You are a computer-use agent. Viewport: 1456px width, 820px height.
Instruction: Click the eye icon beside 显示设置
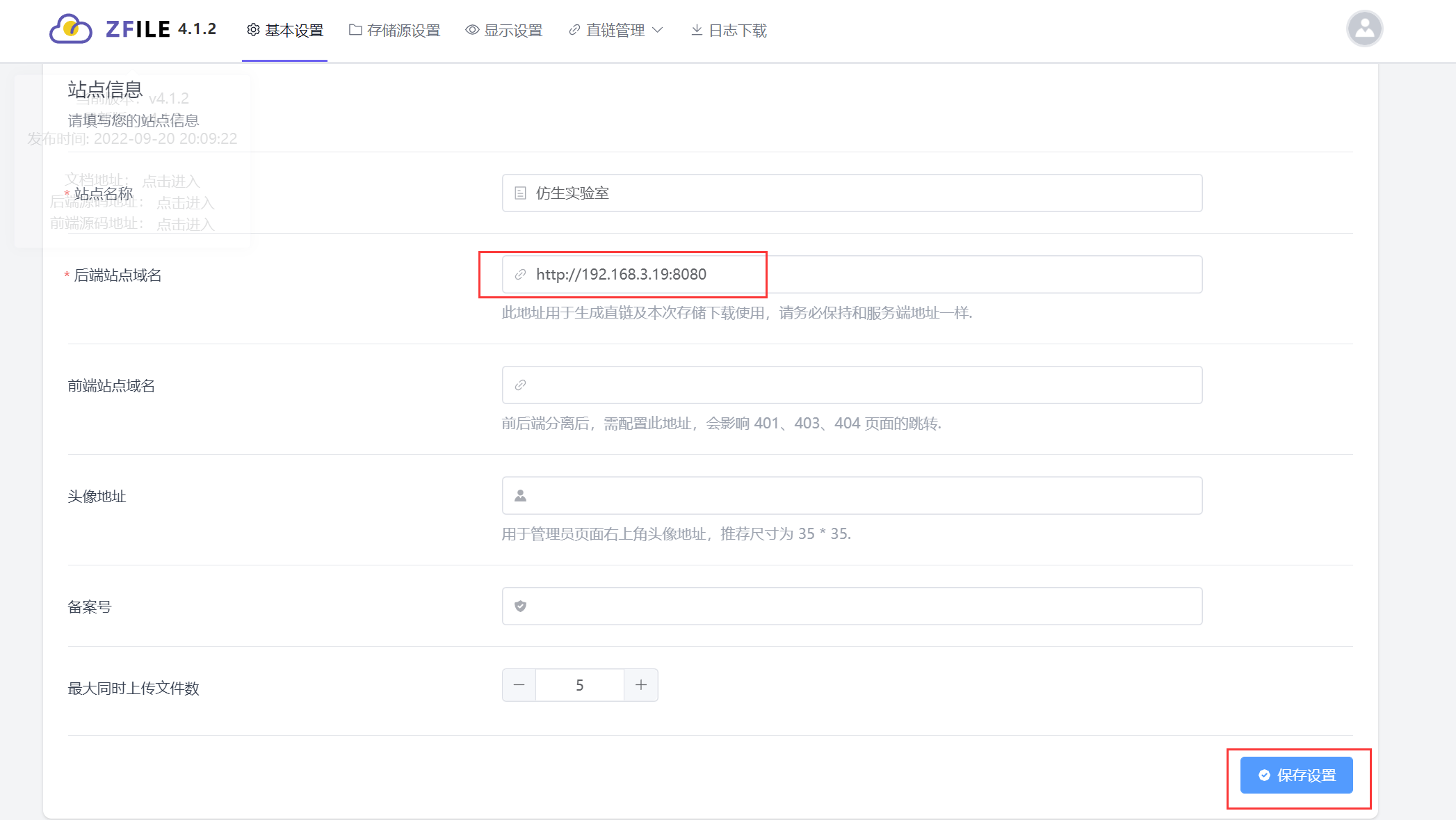click(472, 30)
